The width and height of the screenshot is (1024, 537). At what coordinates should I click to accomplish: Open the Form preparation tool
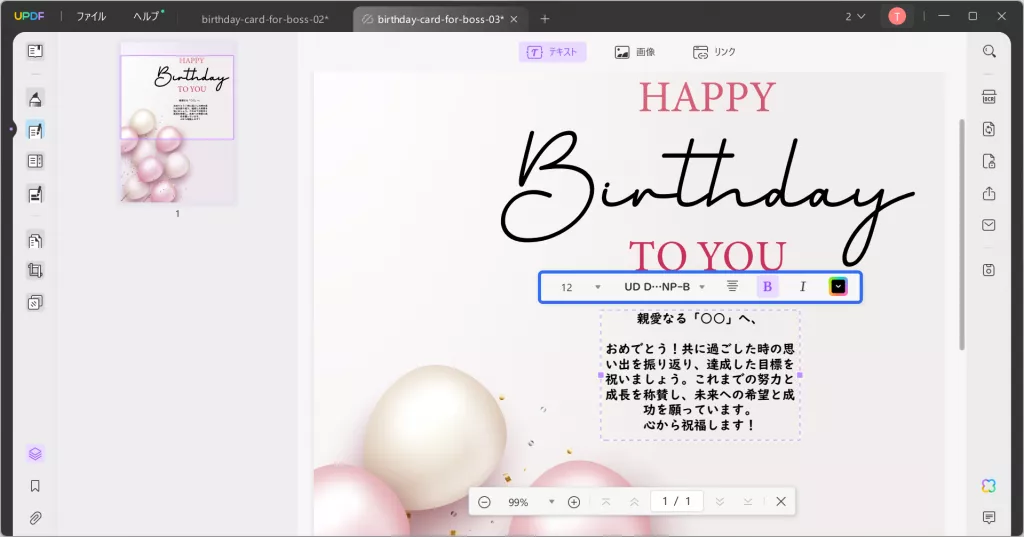coord(35,161)
